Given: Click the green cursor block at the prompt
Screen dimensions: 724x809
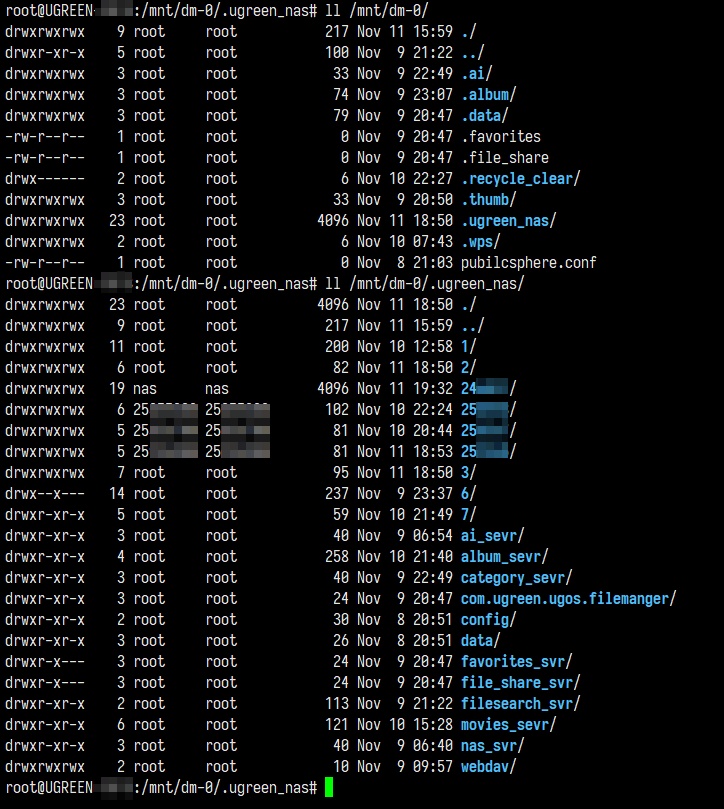Looking at the screenshot, I should click(329, 788).
